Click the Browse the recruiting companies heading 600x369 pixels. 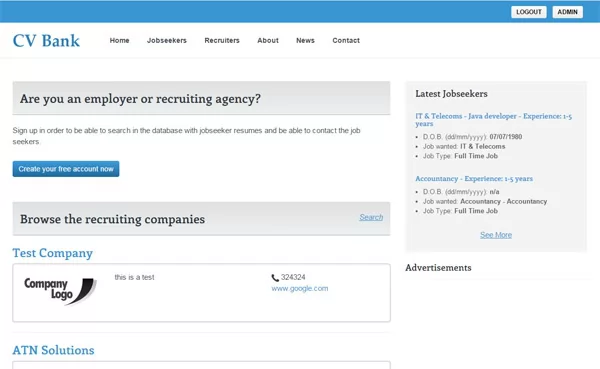click(112, 219)
